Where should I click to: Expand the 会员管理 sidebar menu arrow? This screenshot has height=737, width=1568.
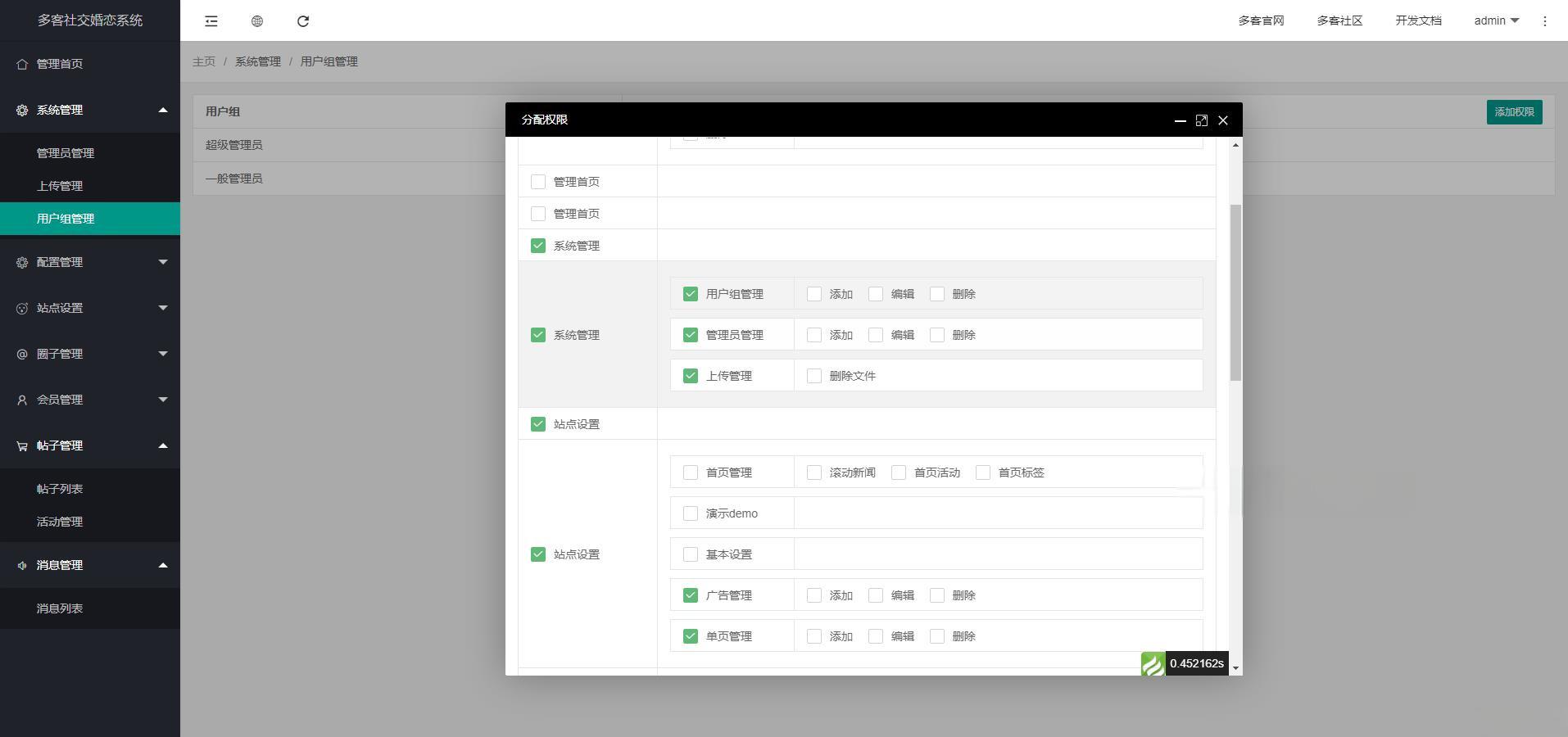pyautogui.click(x=163, y=400)
